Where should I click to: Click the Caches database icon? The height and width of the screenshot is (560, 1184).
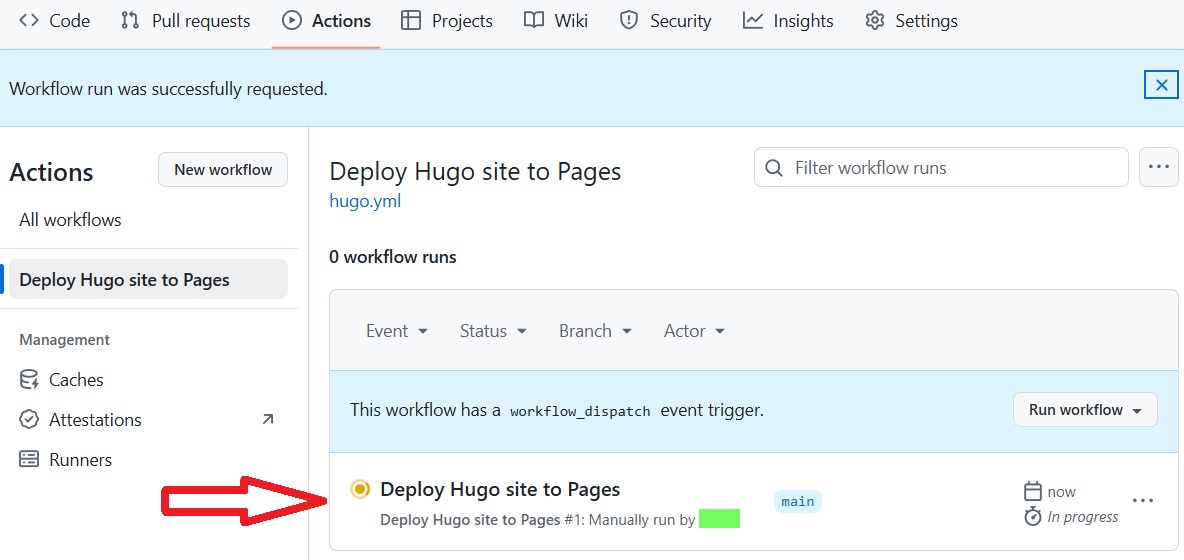[30, 380]
